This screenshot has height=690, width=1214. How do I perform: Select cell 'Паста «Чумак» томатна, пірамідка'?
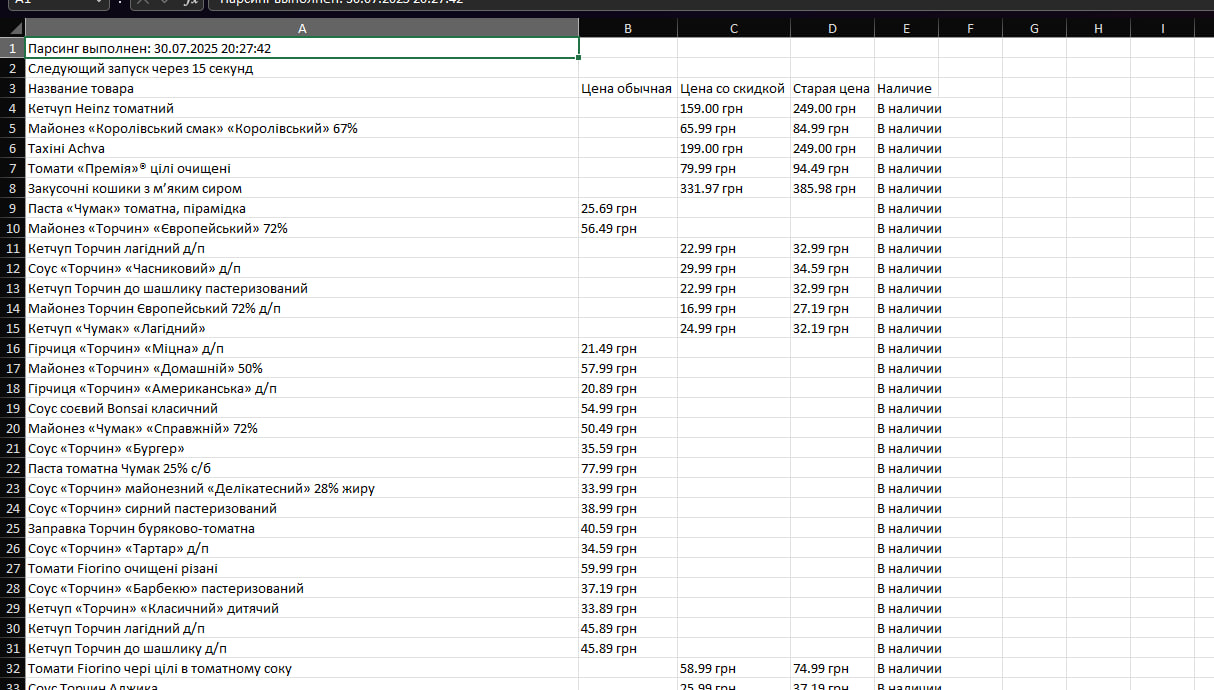pos(302,208)
